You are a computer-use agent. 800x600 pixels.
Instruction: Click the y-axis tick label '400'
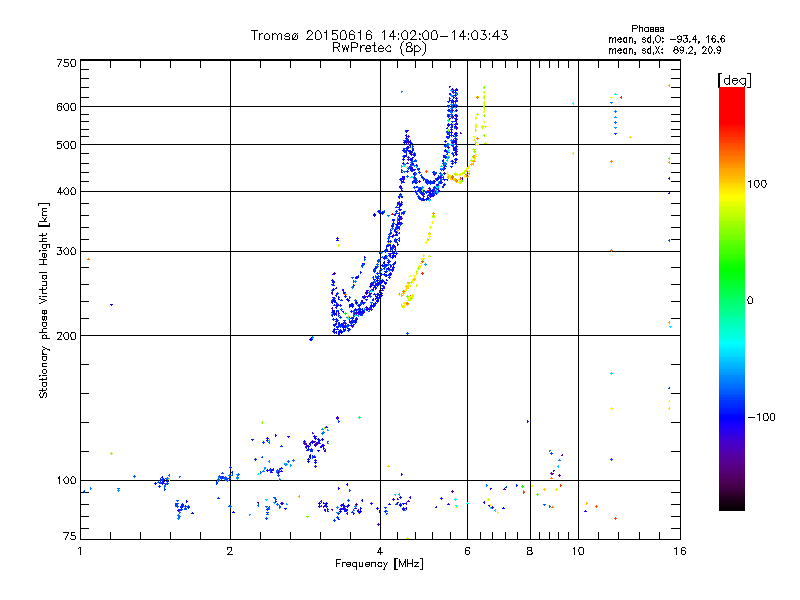tap(66, 192)
